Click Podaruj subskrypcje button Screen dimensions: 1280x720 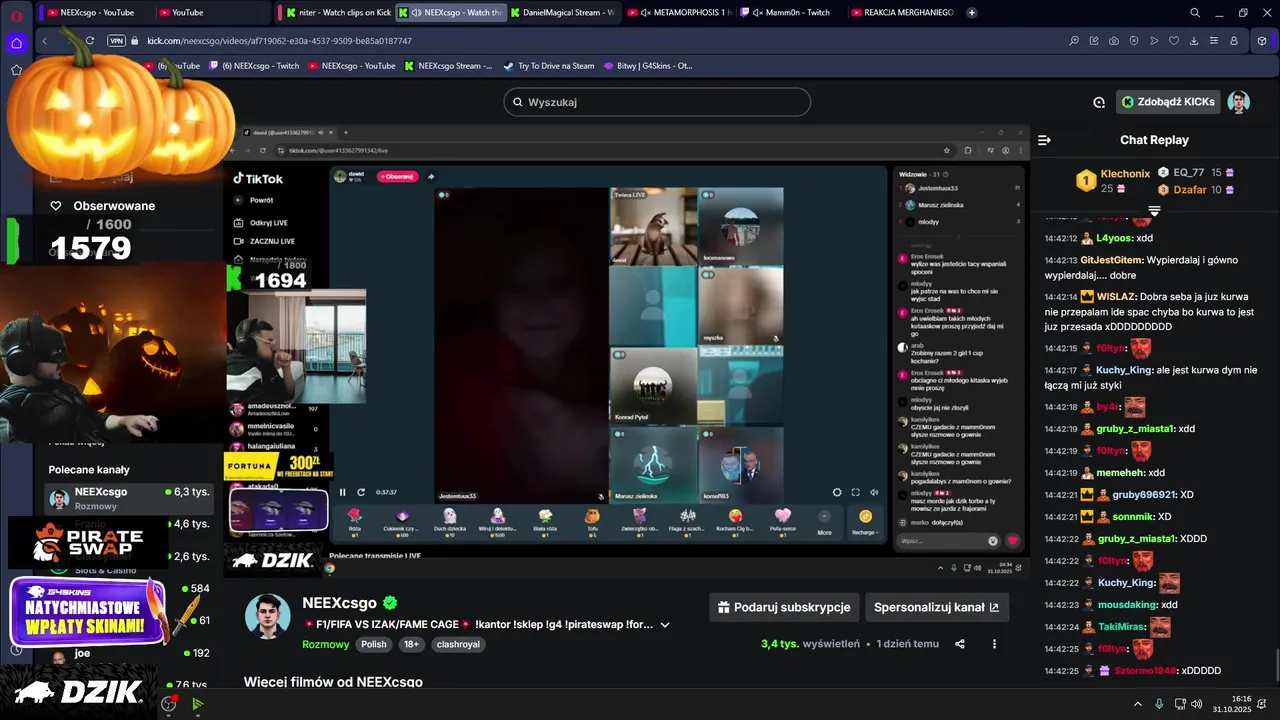pyautogui.click(x=785, y=607)
